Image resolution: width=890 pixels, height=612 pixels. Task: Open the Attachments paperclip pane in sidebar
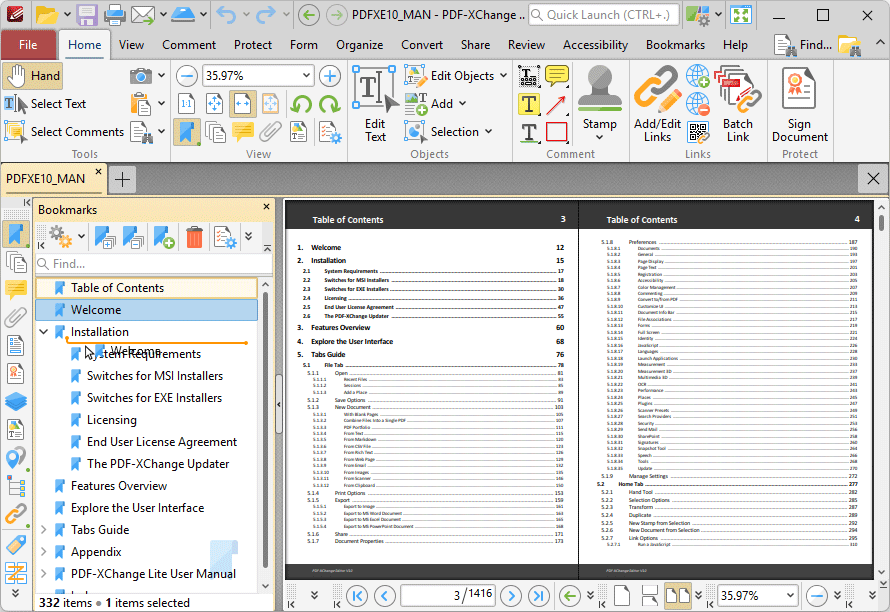(x=15, y=317)
